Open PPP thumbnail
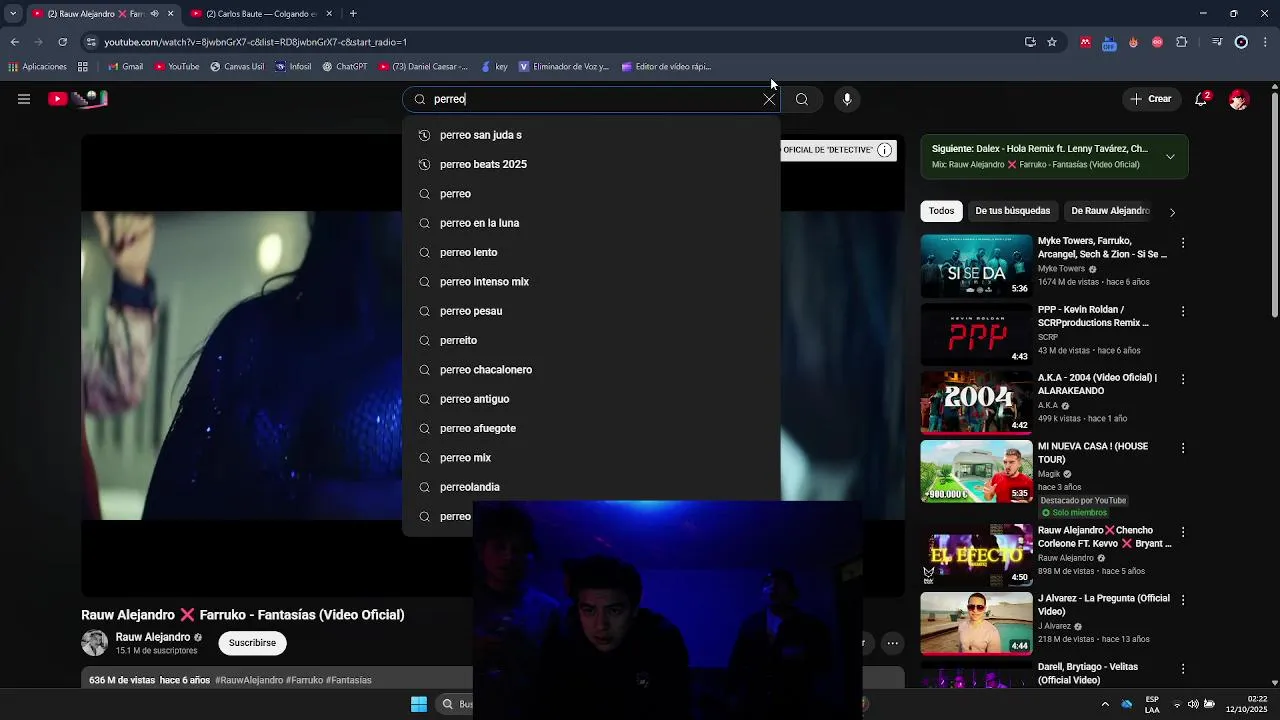1280x720 pixels. pos(976,334)
